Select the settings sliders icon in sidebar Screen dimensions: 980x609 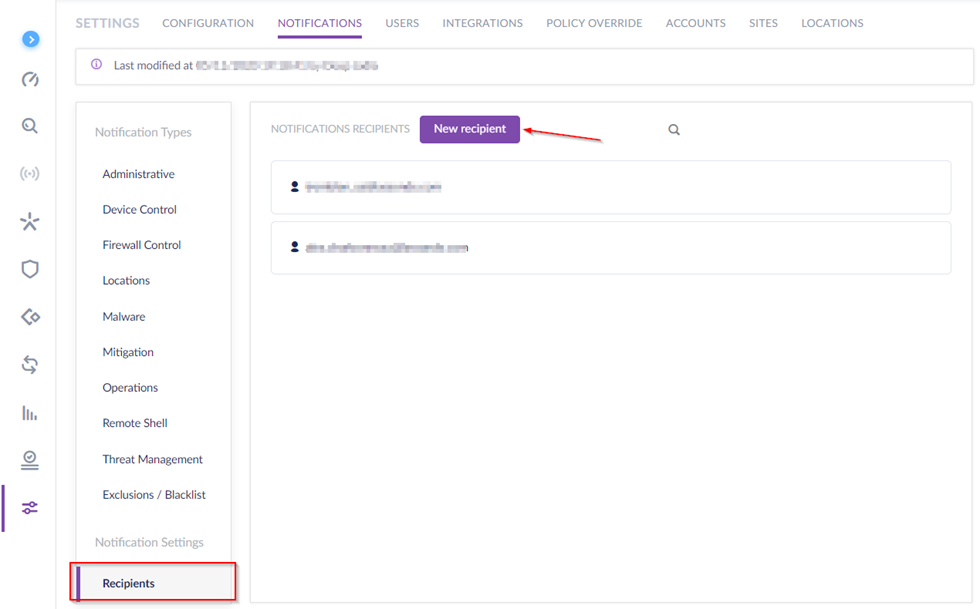(30, 507)
